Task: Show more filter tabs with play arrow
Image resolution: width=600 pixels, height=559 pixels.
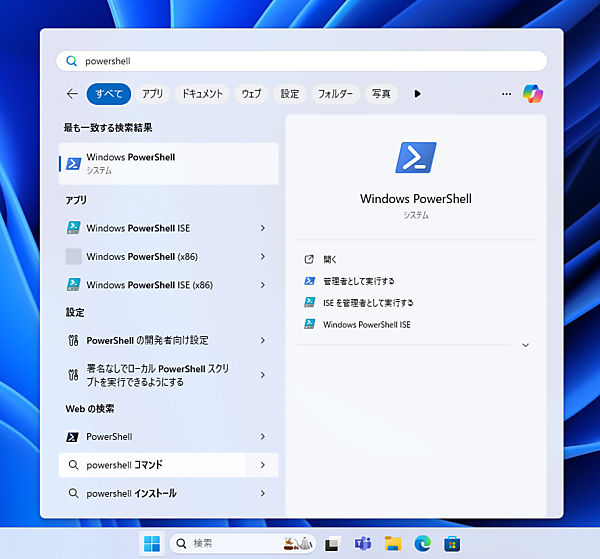Action: 417,94
